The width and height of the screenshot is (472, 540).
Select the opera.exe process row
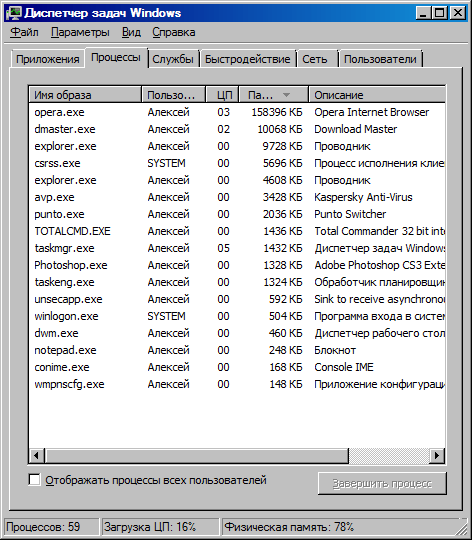point(237,112)
